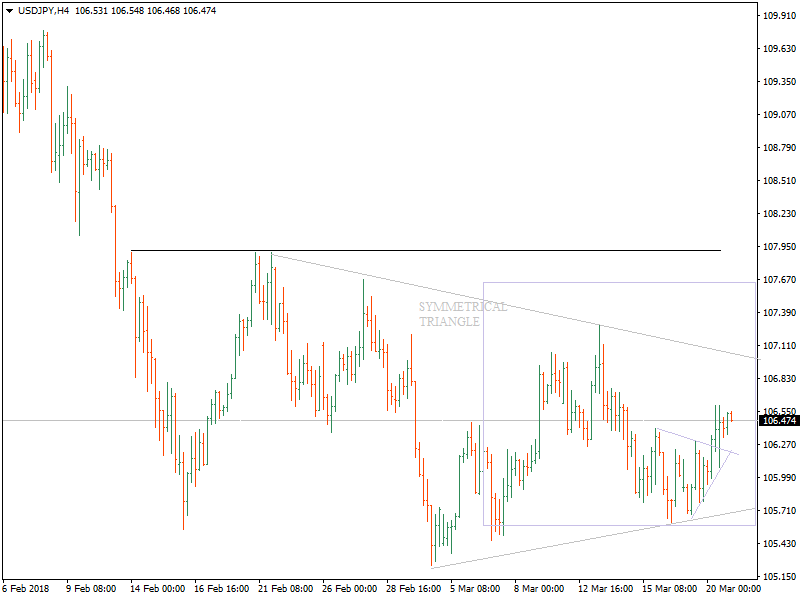Click the 107.110 price axis label
The width and height of the screenshot is (800, 600).
(777, 346)
